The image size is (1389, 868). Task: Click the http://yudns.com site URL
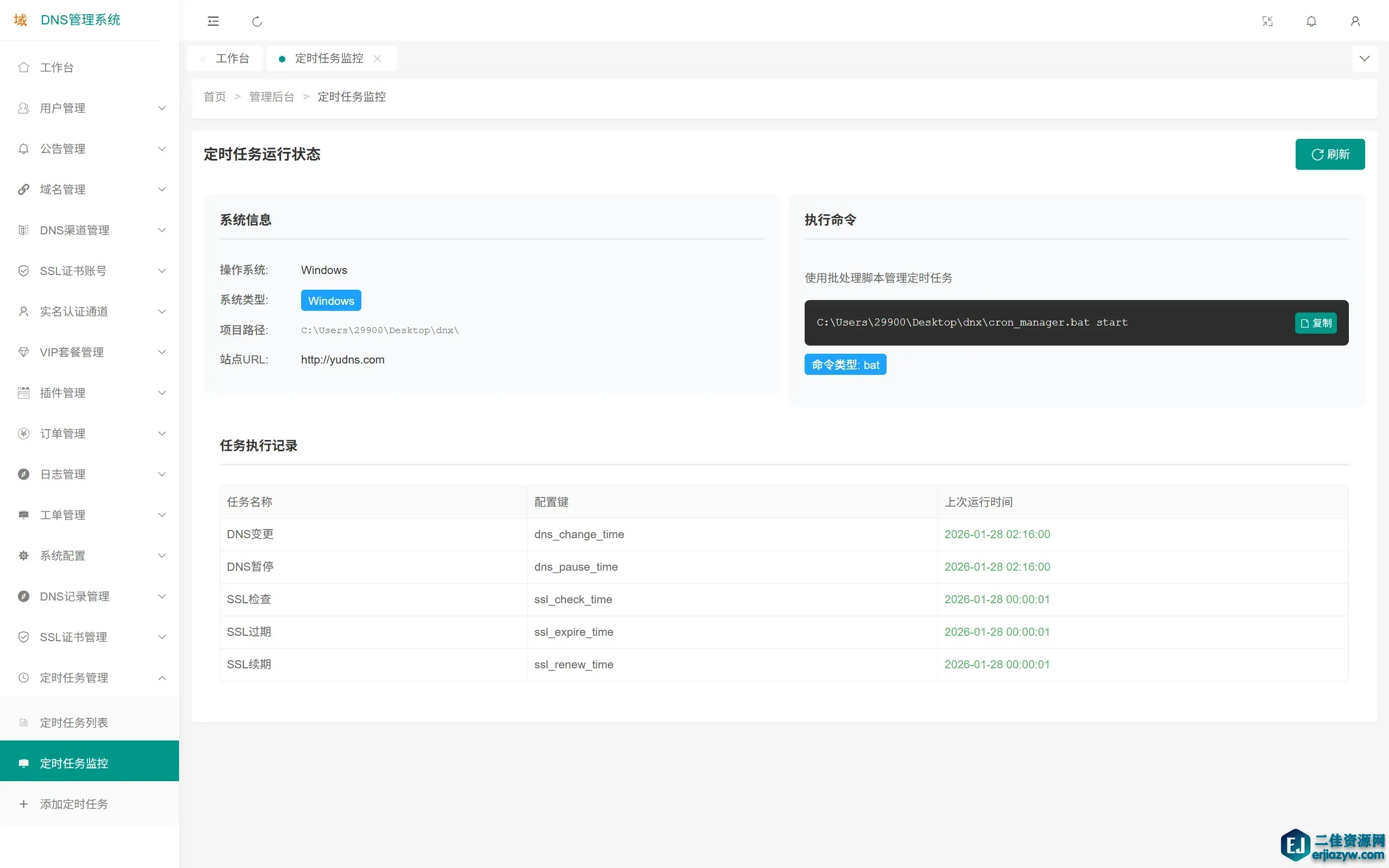coord(343,359)
